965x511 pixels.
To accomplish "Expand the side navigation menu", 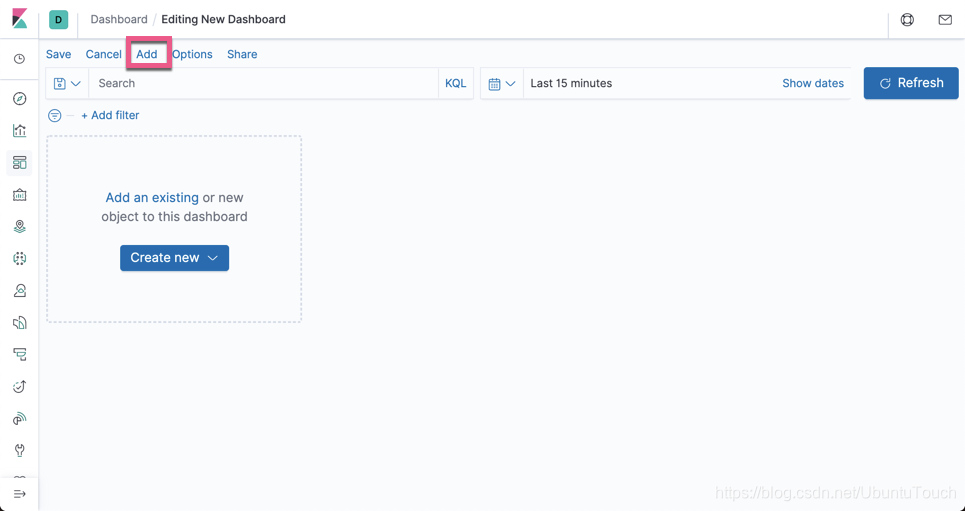I will click(x=20, y=494).
